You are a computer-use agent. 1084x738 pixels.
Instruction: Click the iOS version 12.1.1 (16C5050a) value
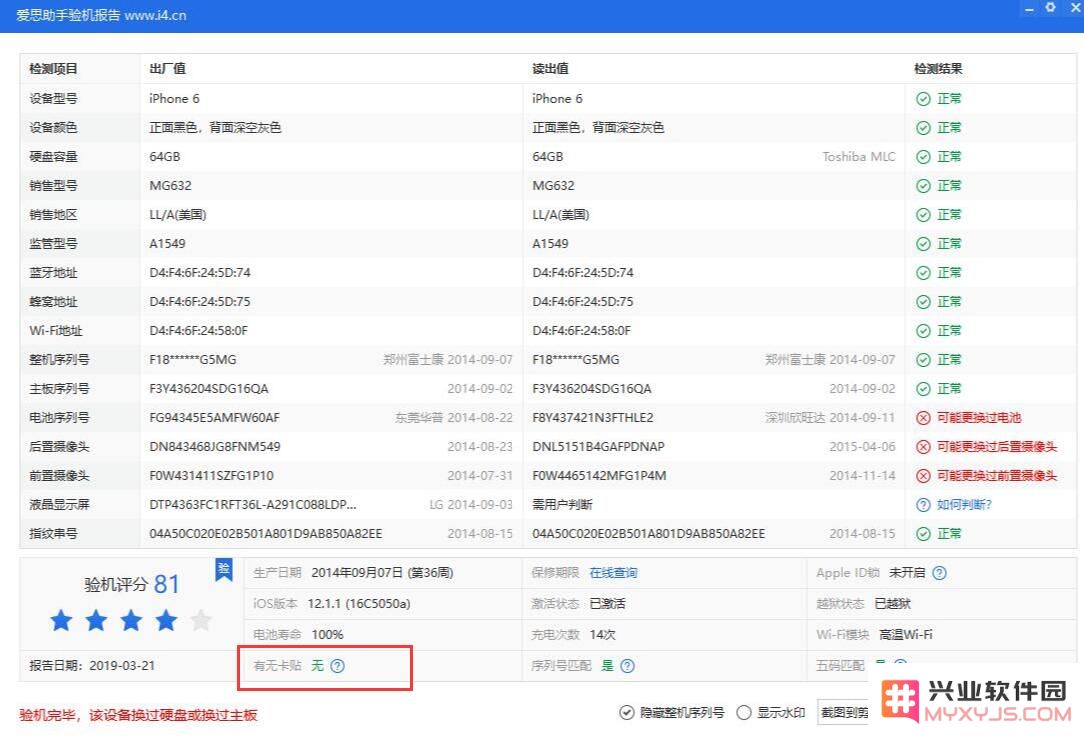(x=359, y=604)
